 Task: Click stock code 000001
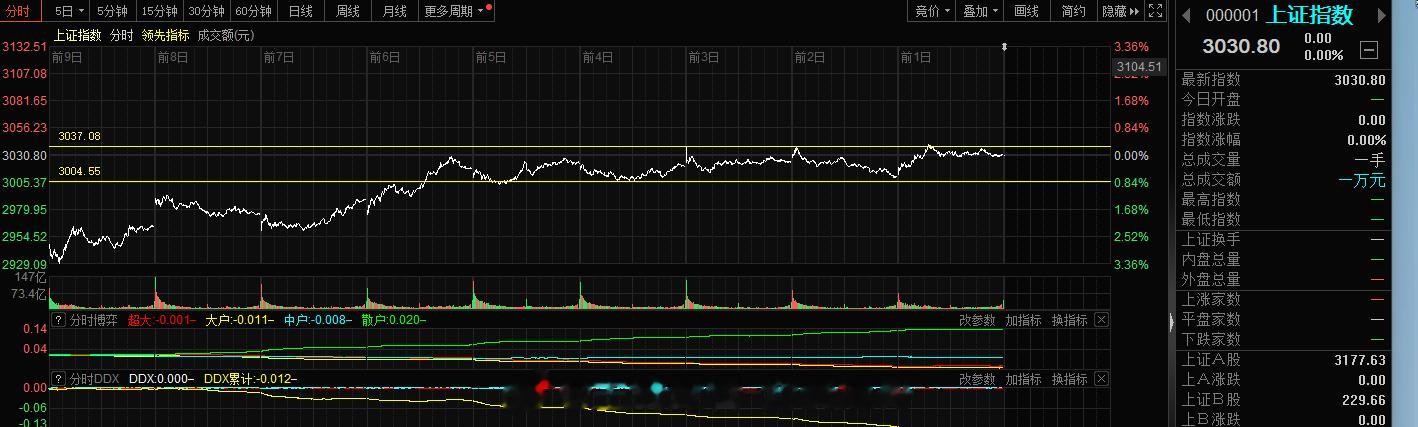click(1232, 15)
